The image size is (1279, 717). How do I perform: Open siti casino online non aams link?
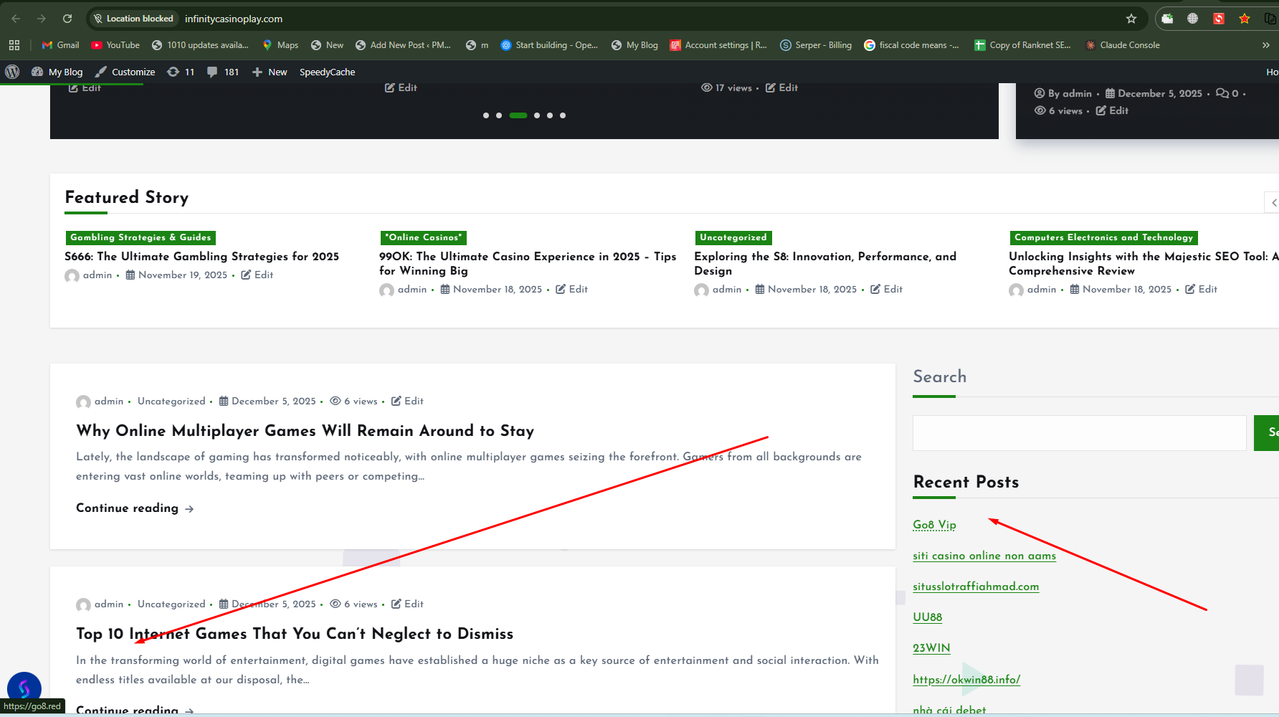click(984, 556)
